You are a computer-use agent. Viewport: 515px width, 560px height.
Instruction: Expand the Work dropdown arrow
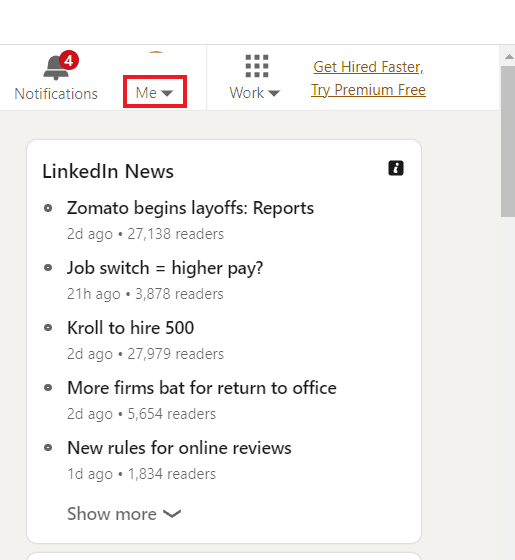[x=274, y=93]
